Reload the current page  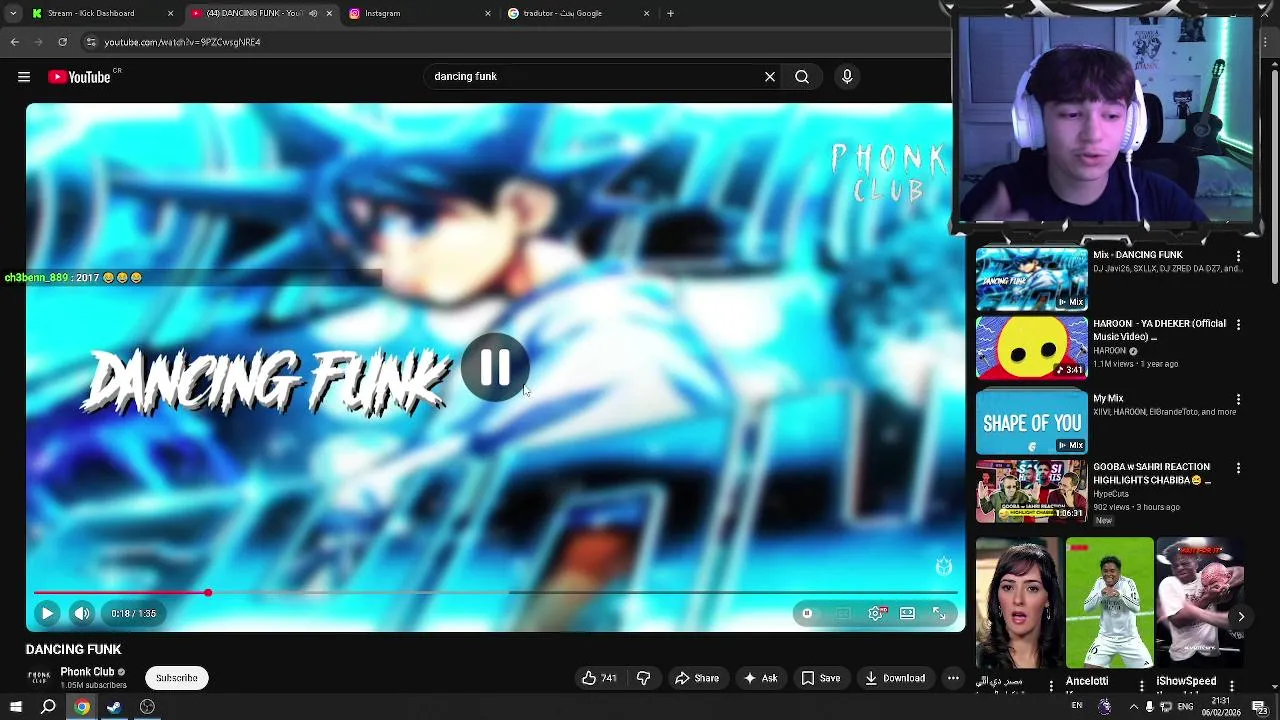62,42
